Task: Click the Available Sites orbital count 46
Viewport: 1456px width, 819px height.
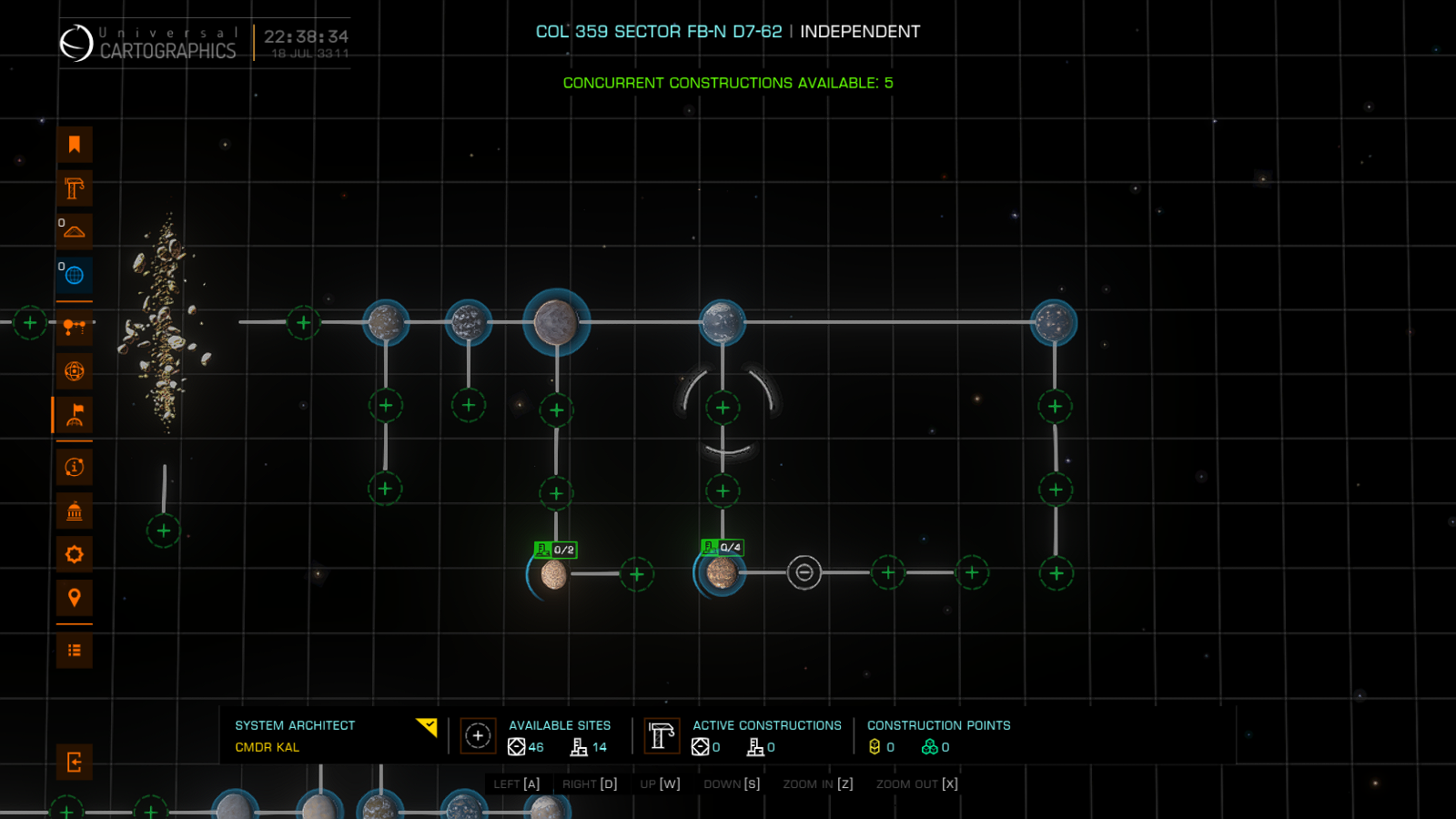Action: click(x=526, y=747)
